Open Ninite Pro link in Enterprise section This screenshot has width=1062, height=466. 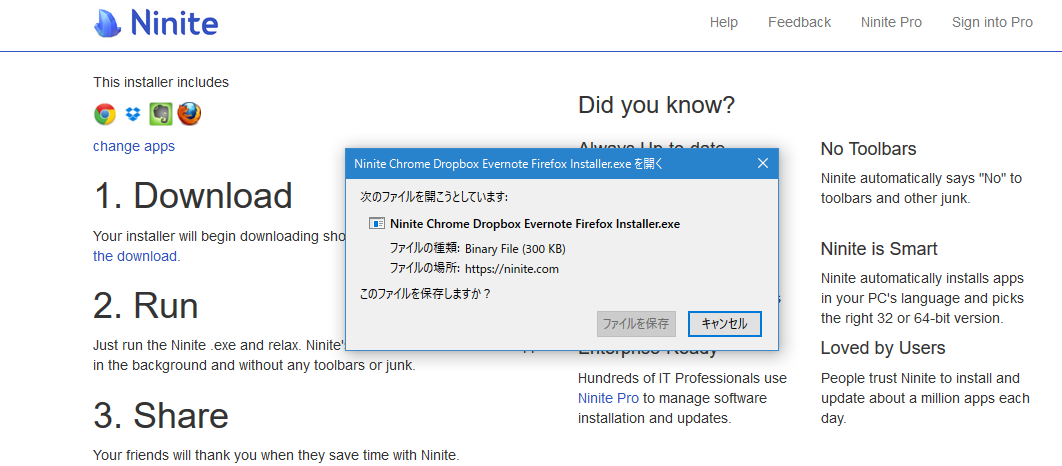point(608,398)
